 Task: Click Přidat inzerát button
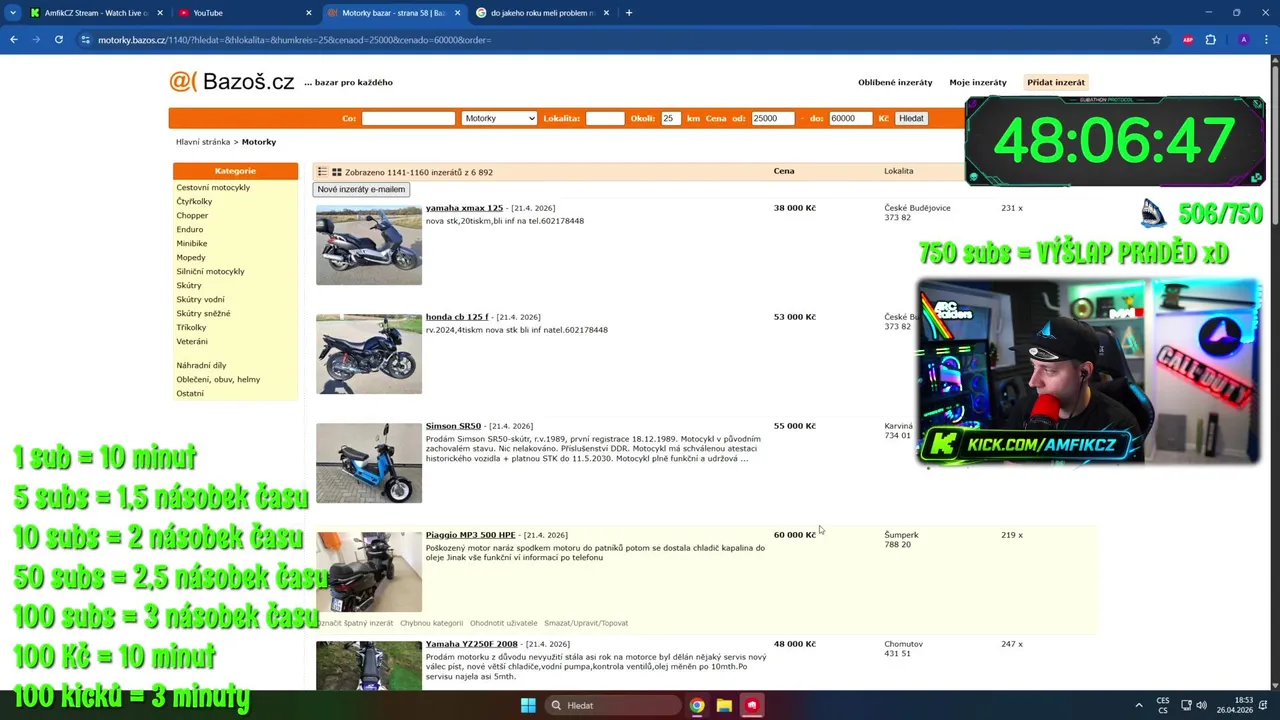coord(1056,82)
